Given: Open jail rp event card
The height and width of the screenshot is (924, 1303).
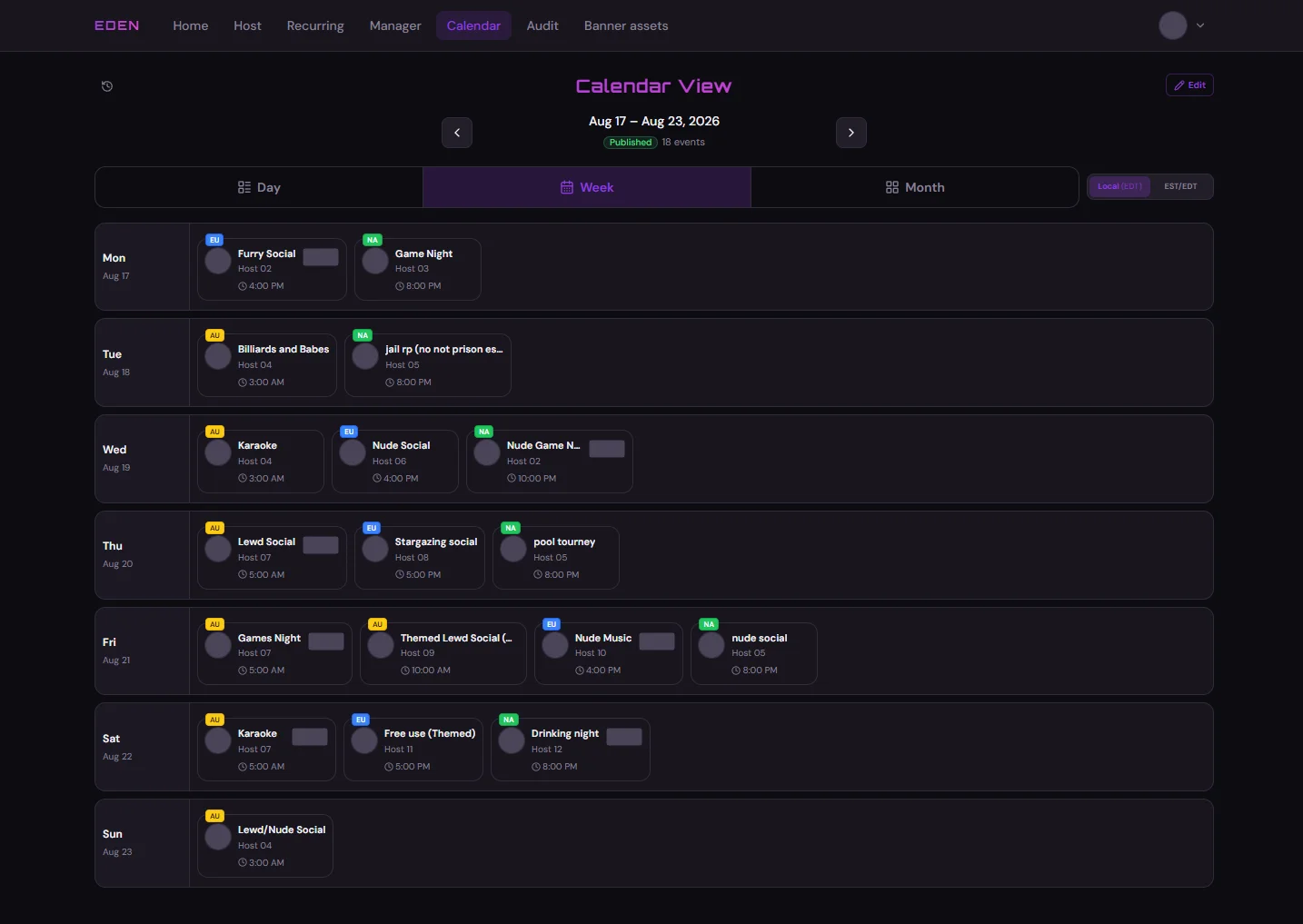Looking at the screenshot, I should (x=428, y=365).
